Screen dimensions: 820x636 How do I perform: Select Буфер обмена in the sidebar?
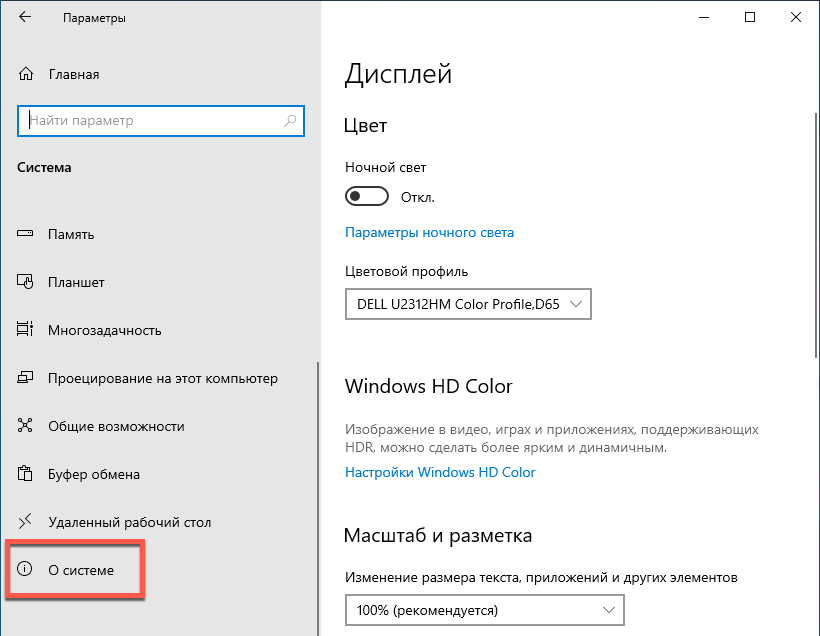(94, 474)
